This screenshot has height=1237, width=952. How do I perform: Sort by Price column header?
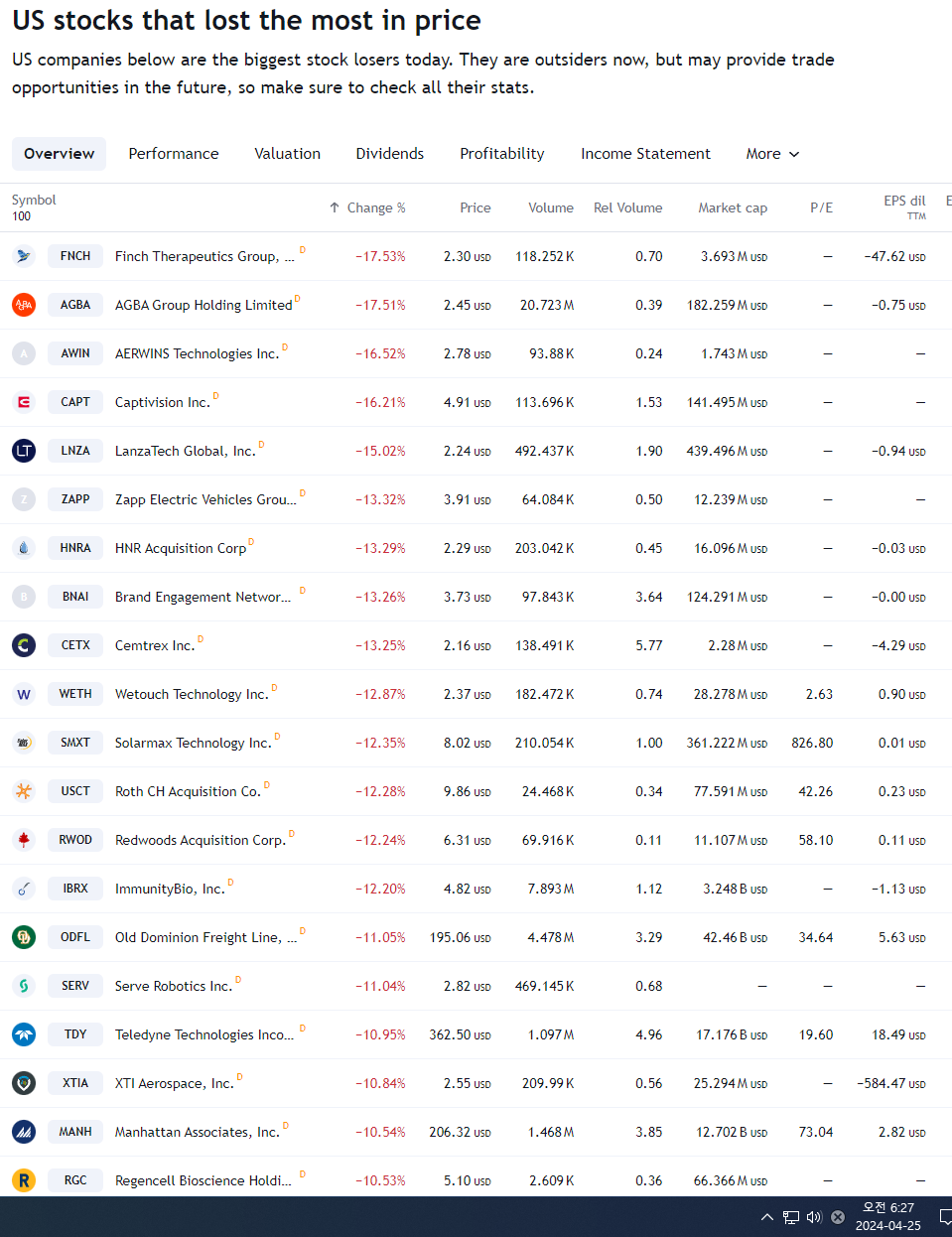(x=476, y=207)
